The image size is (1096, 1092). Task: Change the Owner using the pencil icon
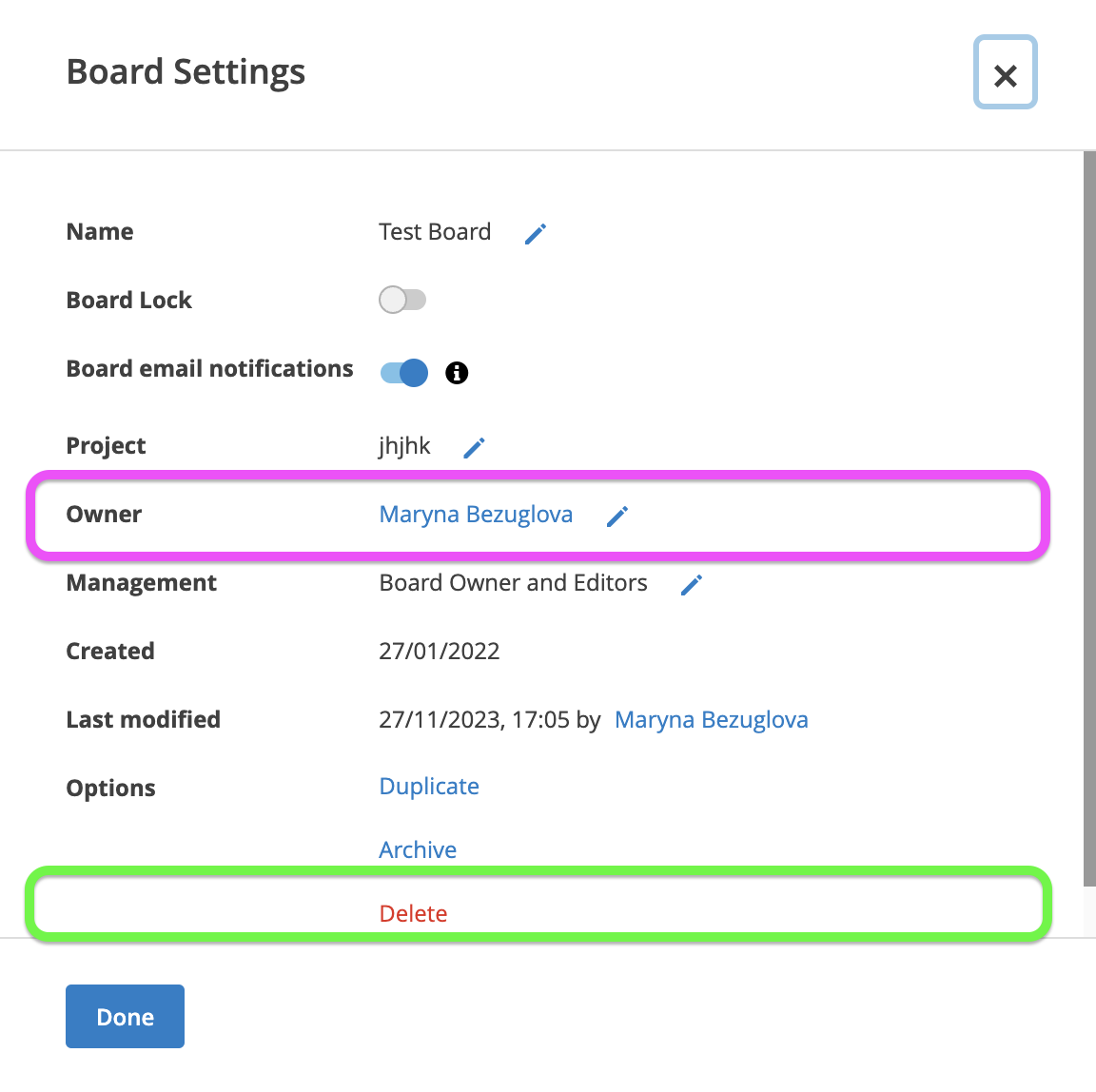(x=617, y=517)
